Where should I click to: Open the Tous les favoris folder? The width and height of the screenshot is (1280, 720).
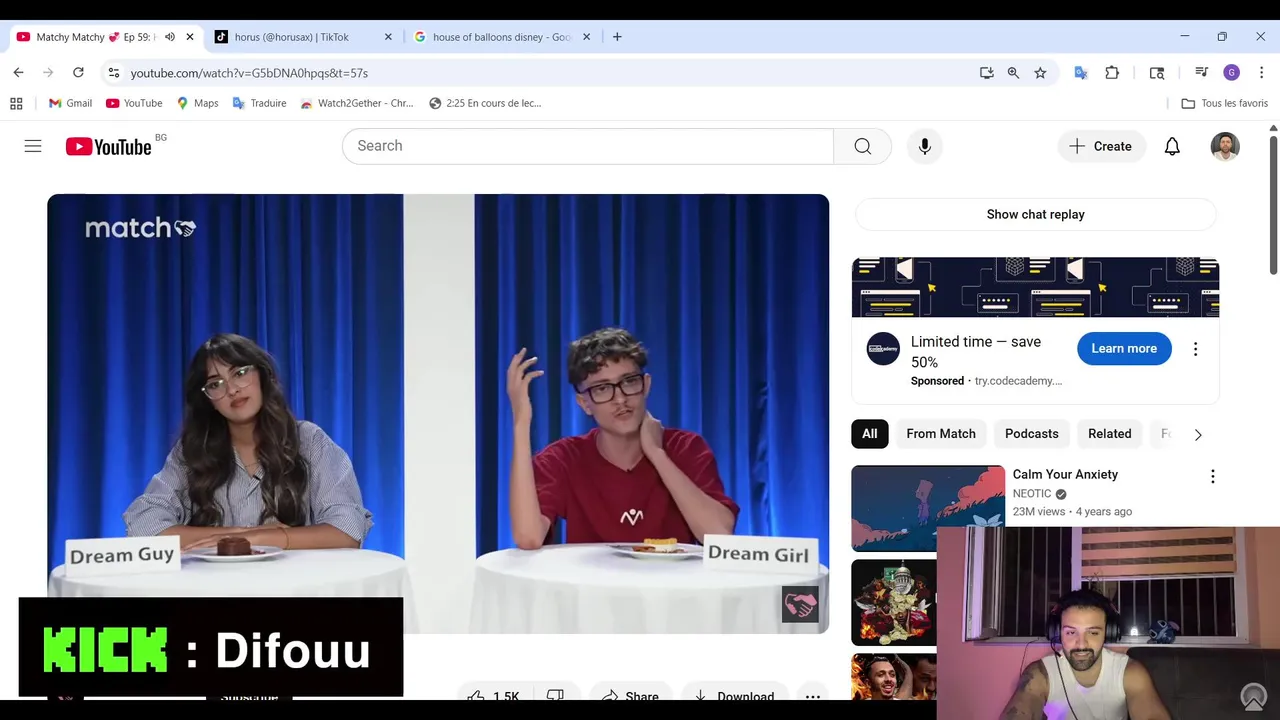click(x=1224, y=103)
